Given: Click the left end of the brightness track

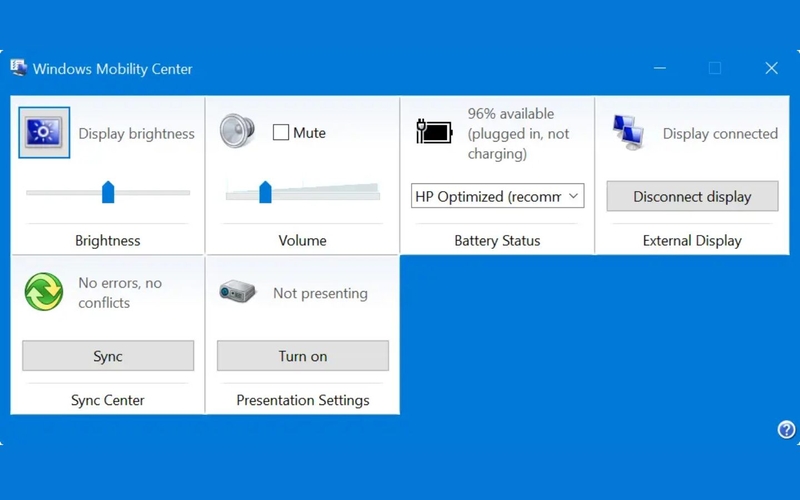Looking at the screenshot, I should click(x=31, y=192).
